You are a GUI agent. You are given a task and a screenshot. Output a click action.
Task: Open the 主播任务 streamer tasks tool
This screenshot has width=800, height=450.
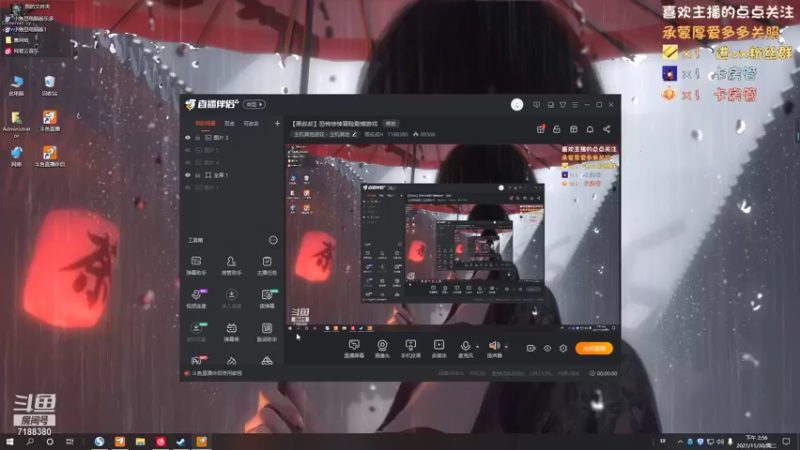(266, 266)
